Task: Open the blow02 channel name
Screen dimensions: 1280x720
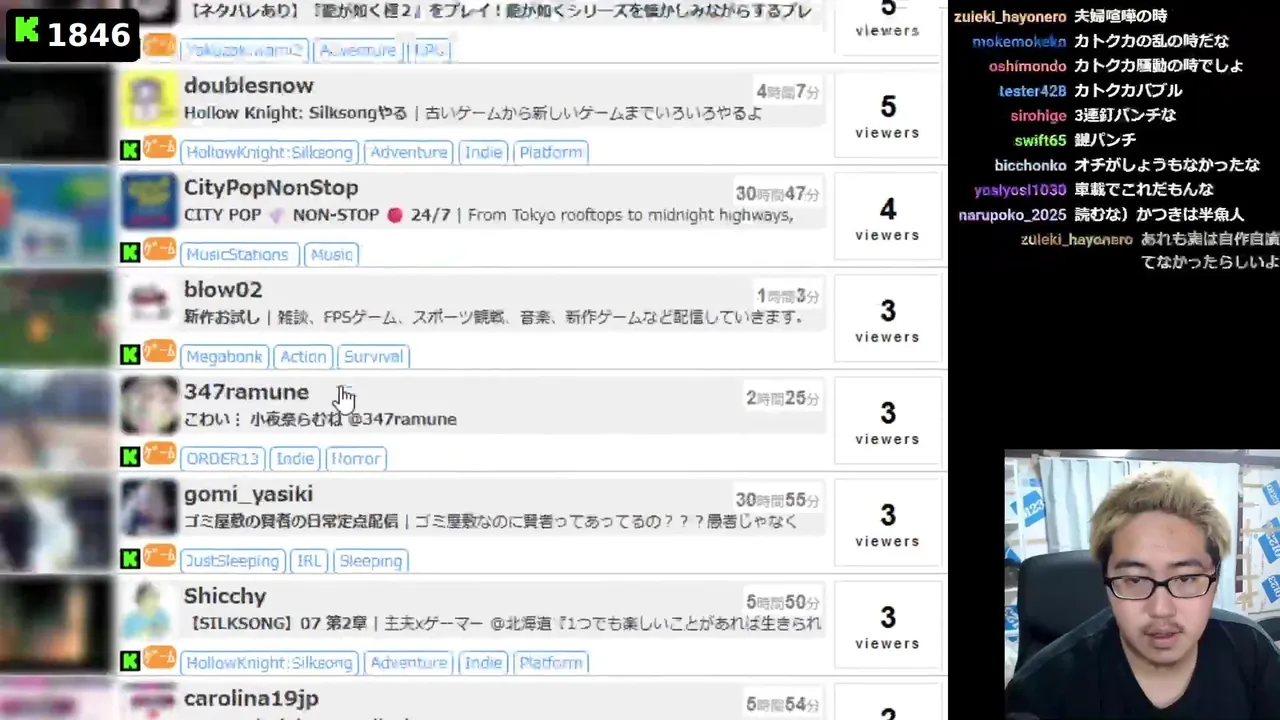Action: [223, 290]
